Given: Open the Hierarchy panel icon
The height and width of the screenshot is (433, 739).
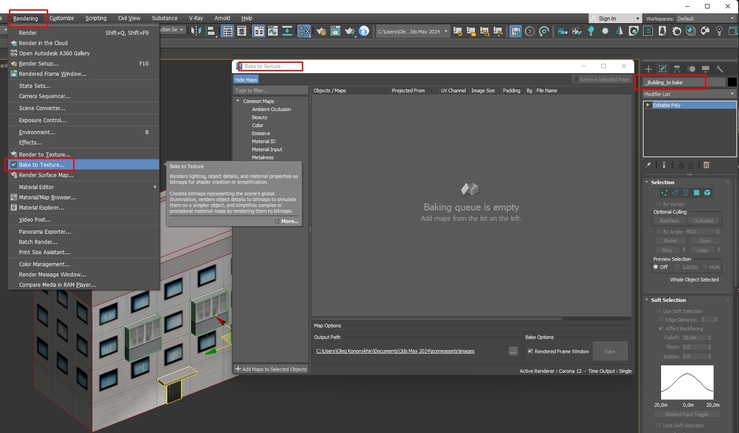Looking at the screenshot, I should coord(677,69).
